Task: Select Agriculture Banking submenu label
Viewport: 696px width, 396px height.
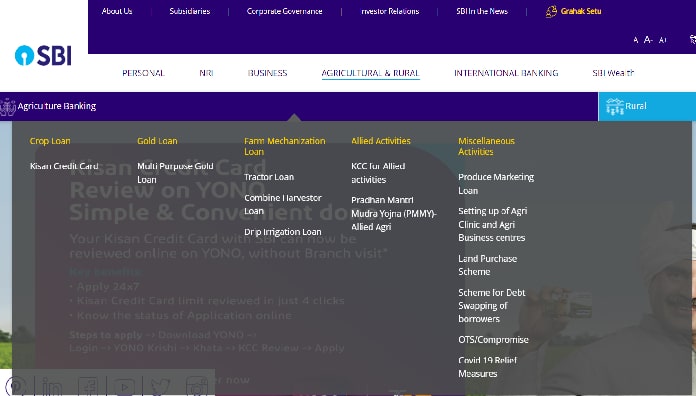Action: 57,106
